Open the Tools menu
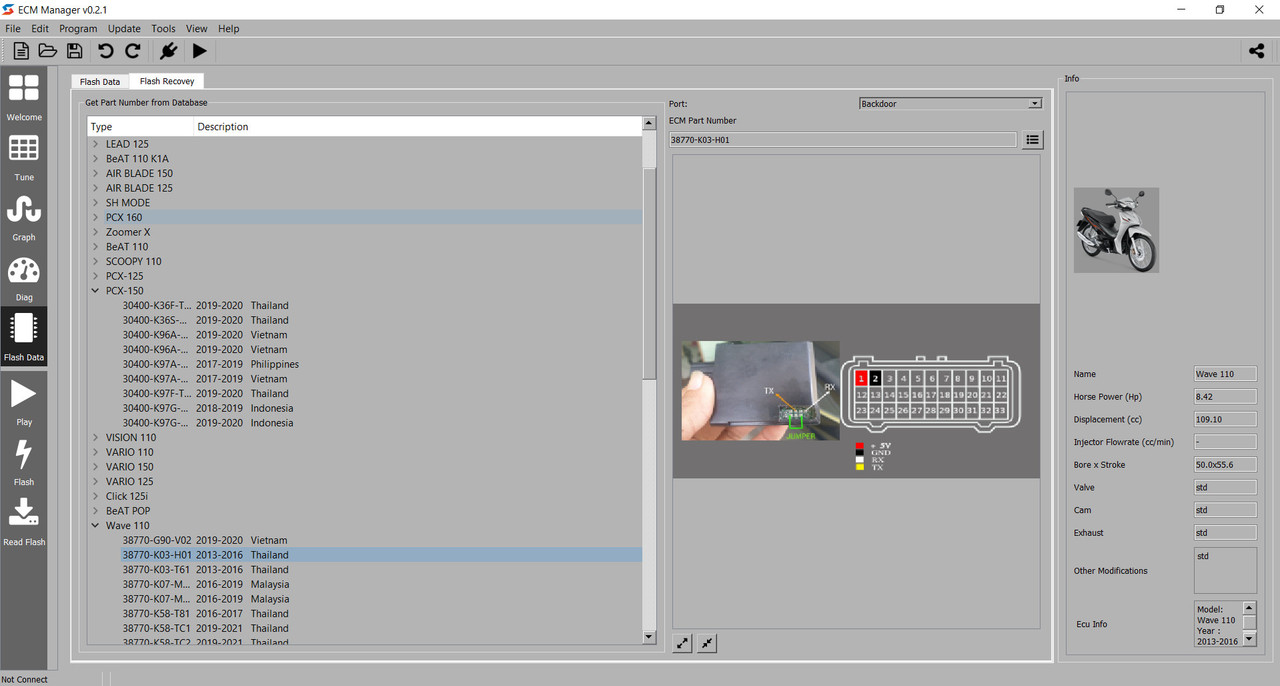 pyautogui.click(x=163, y=29)
